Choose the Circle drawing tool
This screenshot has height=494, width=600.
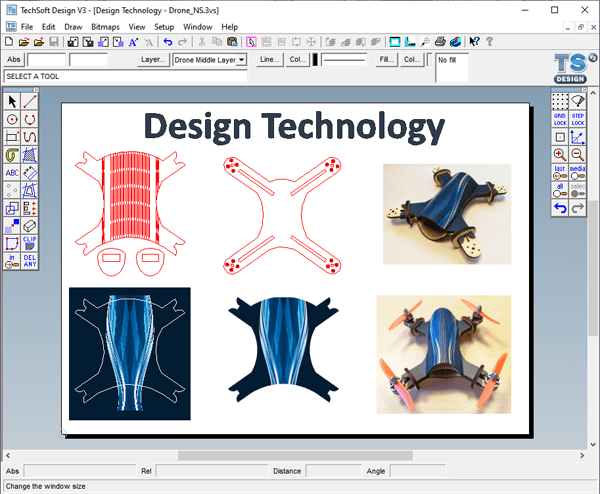click(12, 119)
